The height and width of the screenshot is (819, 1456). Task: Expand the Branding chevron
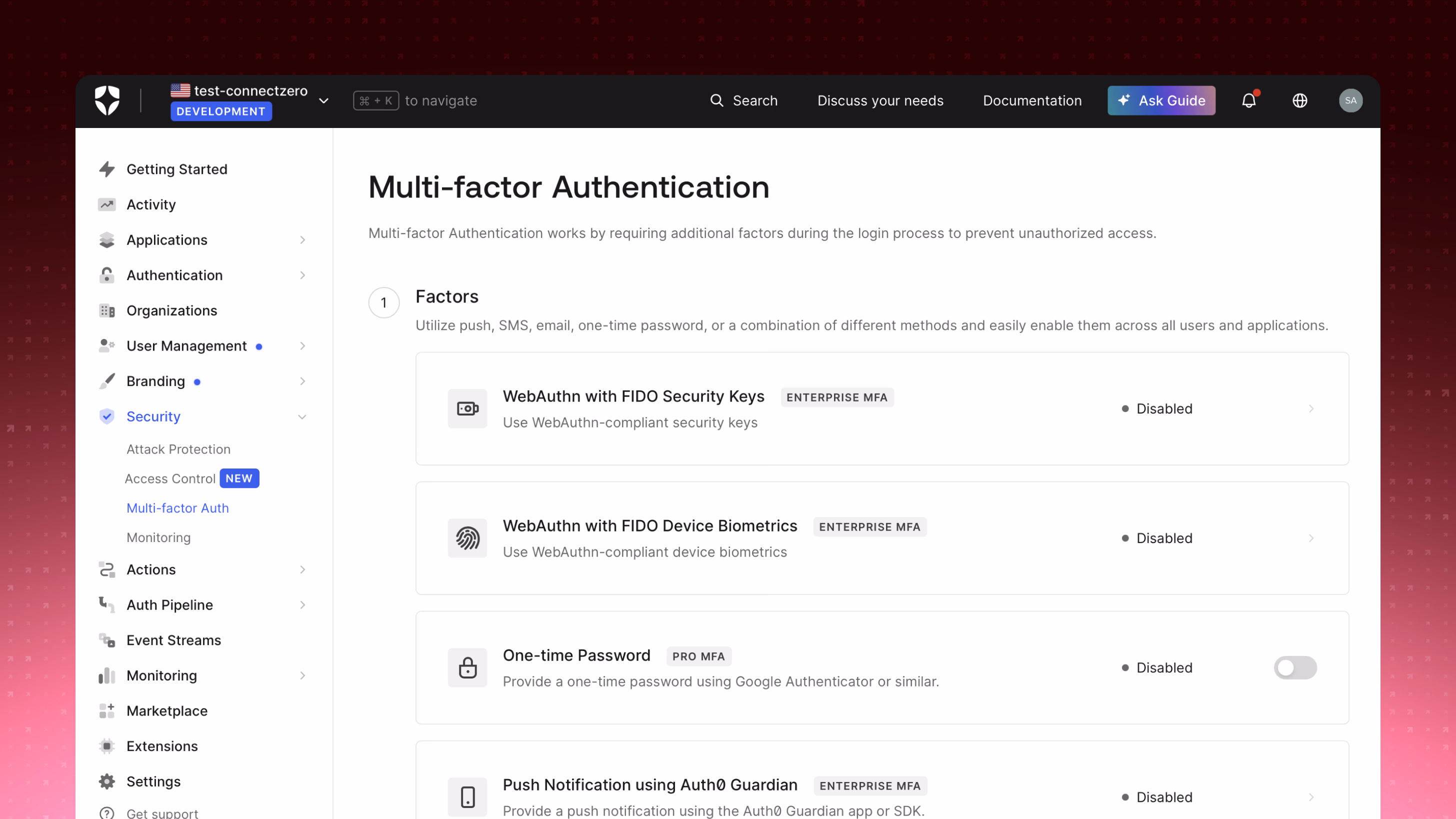point(302,381)
